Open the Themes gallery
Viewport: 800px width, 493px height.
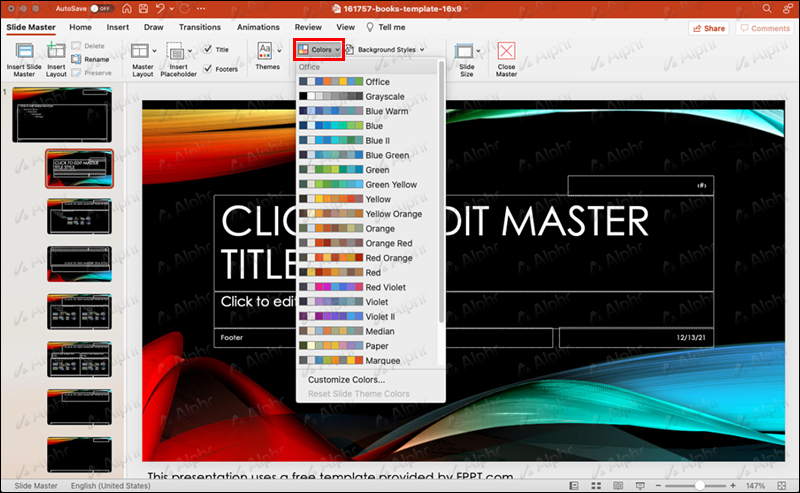[267, 52]
